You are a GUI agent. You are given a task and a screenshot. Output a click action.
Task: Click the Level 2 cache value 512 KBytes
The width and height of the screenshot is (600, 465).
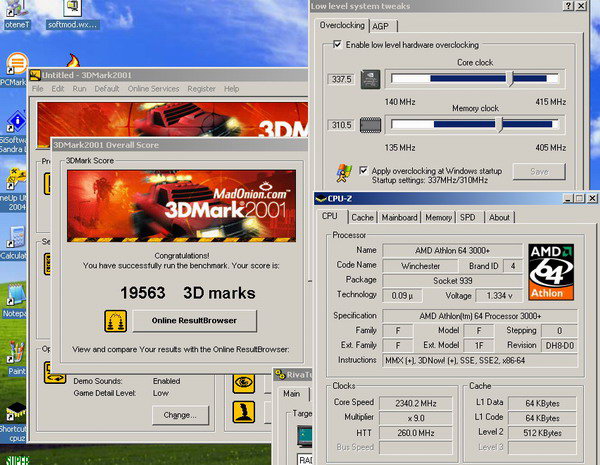(542, 433)
